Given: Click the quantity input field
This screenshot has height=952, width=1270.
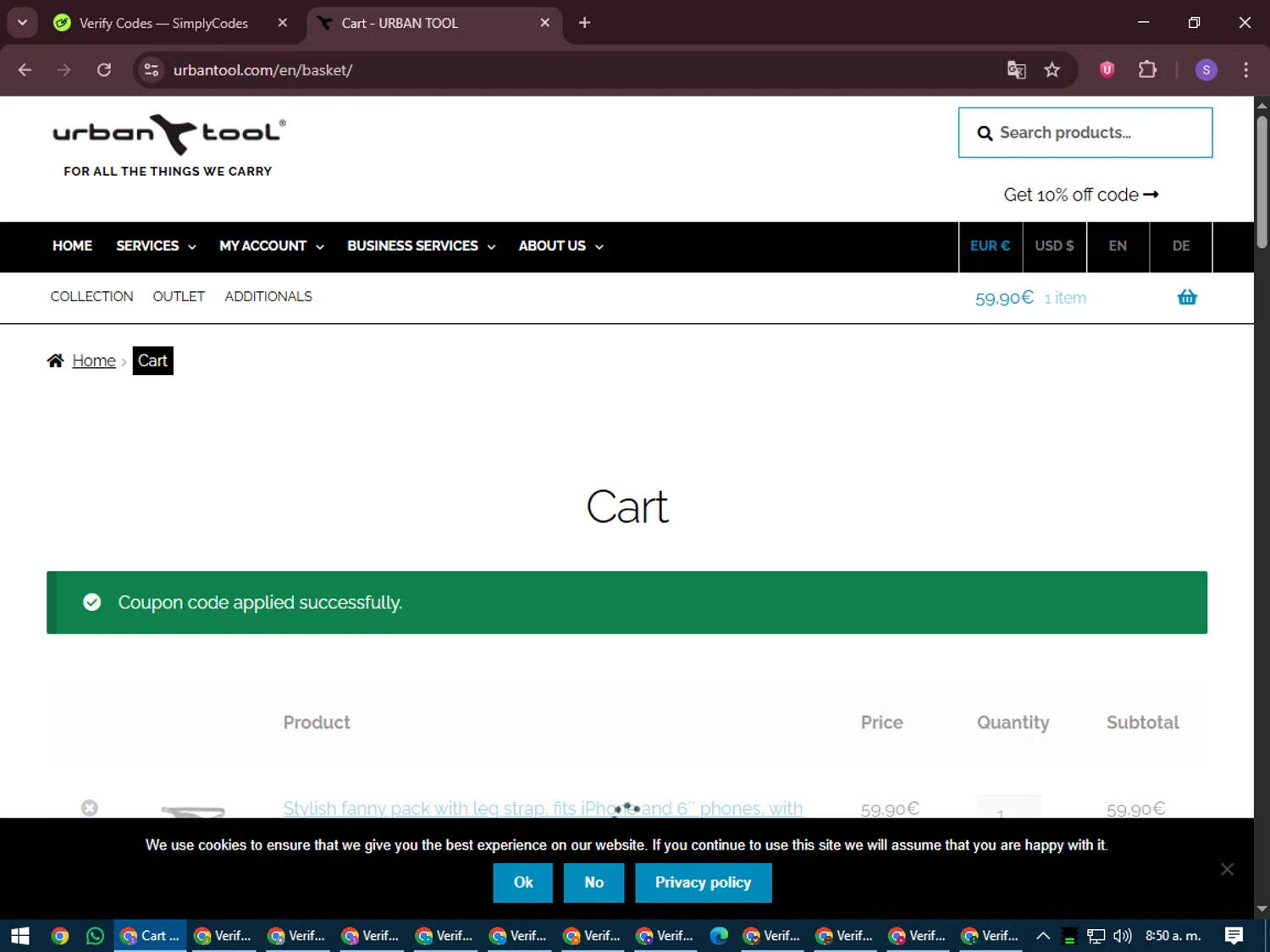Looking at the screenshot, I should pyautogui.click(x=1008, y=807).
